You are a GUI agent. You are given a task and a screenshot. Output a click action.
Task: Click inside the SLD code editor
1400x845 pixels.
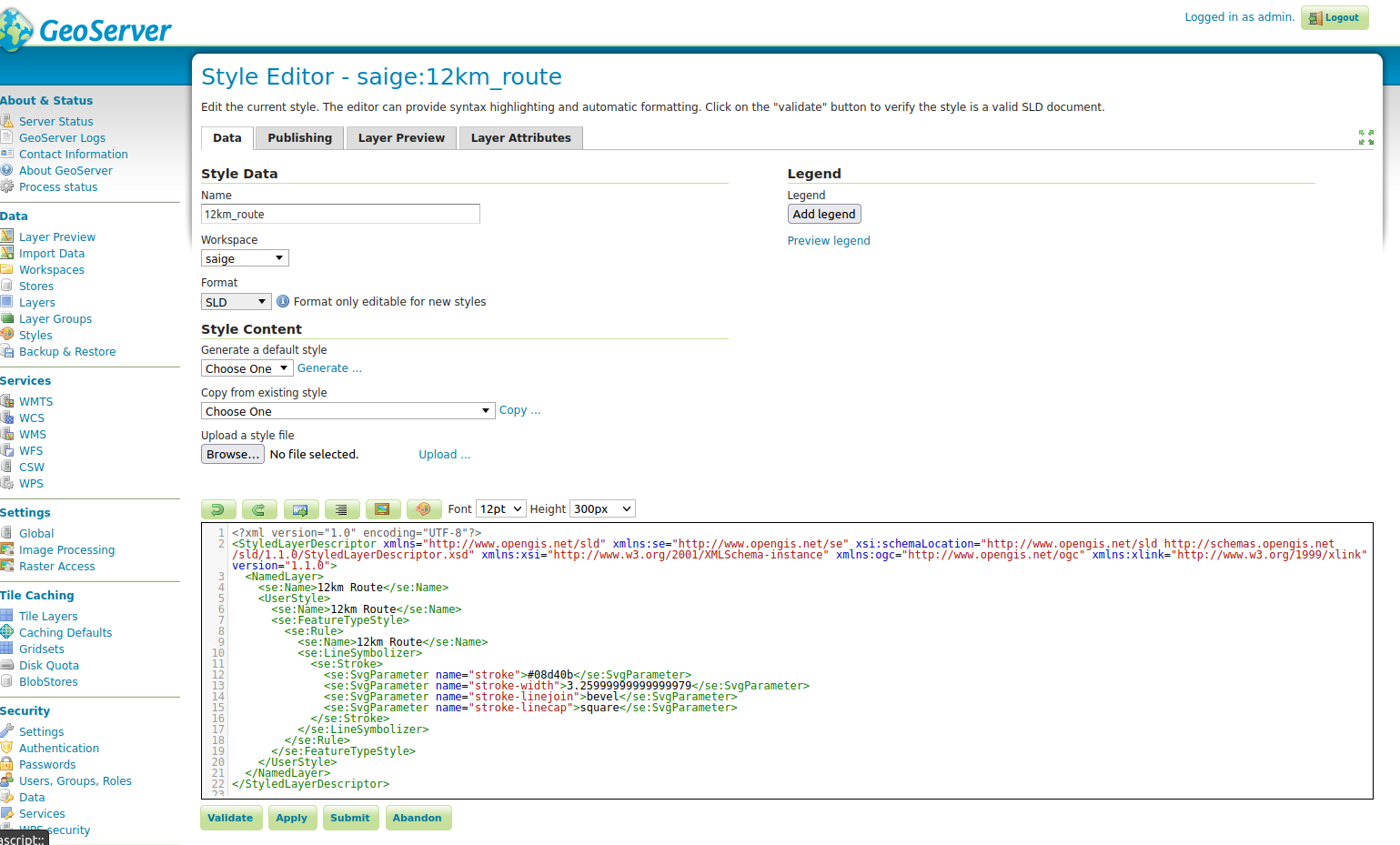787,661
